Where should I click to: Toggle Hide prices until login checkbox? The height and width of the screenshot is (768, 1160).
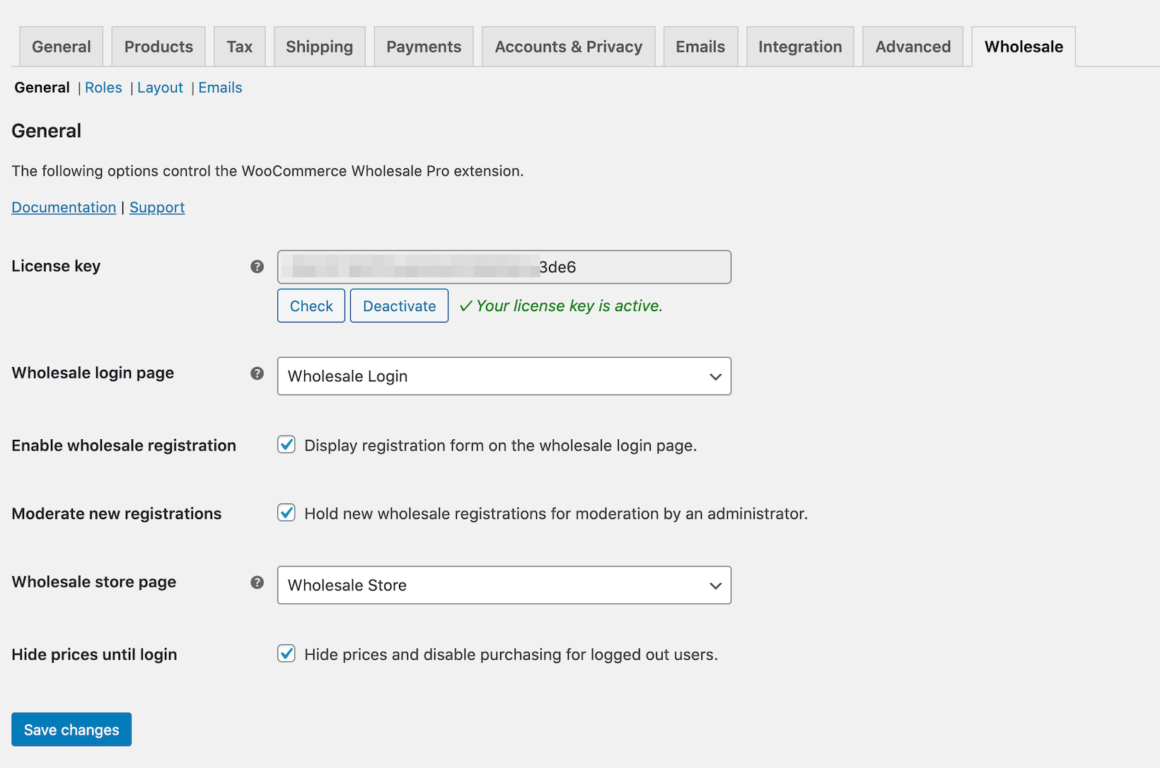287,654
